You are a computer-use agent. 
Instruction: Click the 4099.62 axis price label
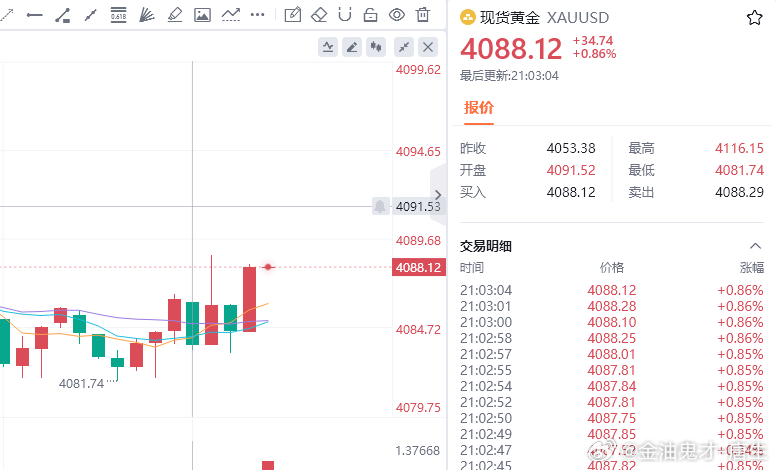click(418, 70)
